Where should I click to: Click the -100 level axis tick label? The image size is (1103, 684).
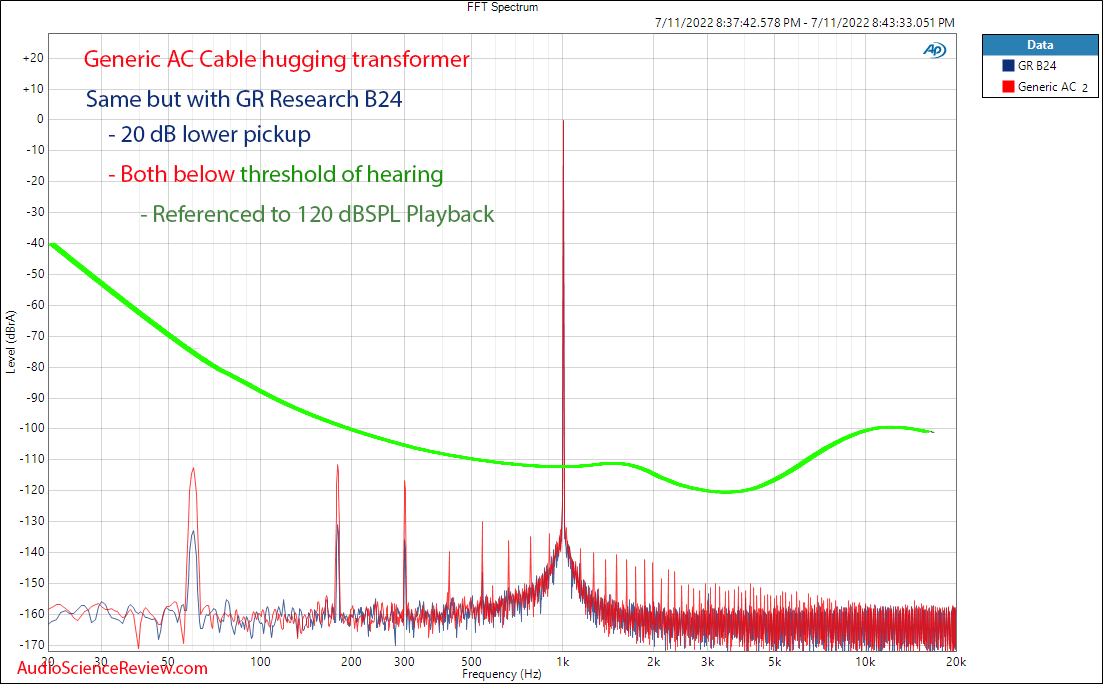click(x=32, y=428)
